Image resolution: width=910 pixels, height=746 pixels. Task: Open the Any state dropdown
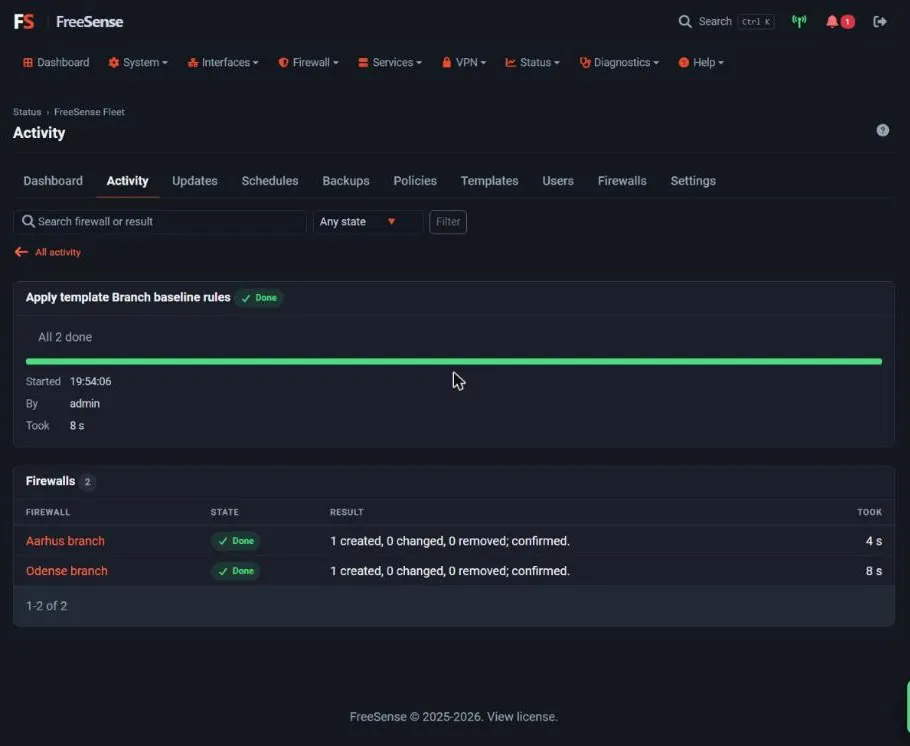pyautogui.click(x=367, y=222)
